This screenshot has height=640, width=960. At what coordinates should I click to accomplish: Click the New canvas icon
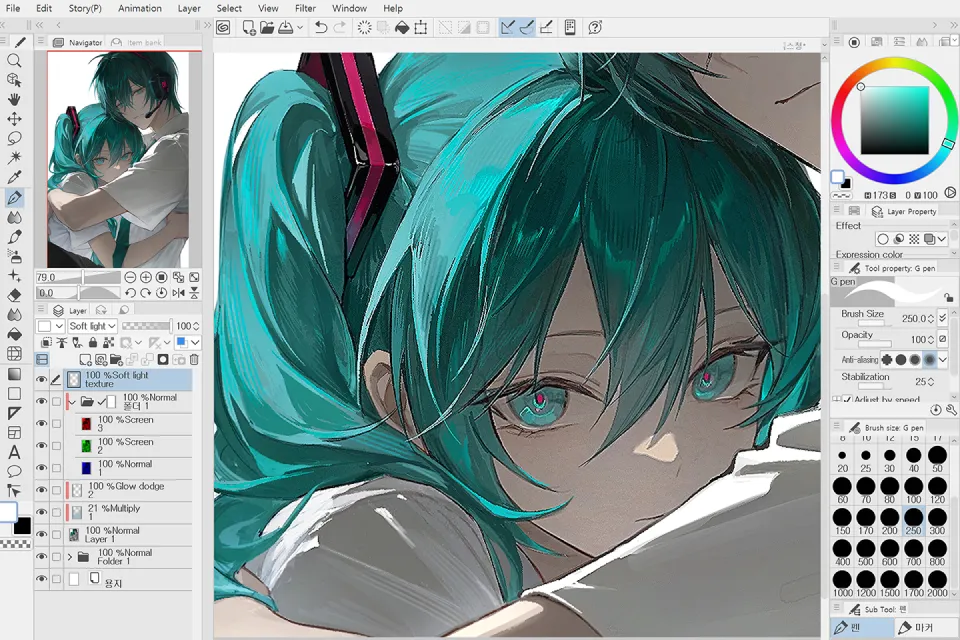[x=249, y=27]
